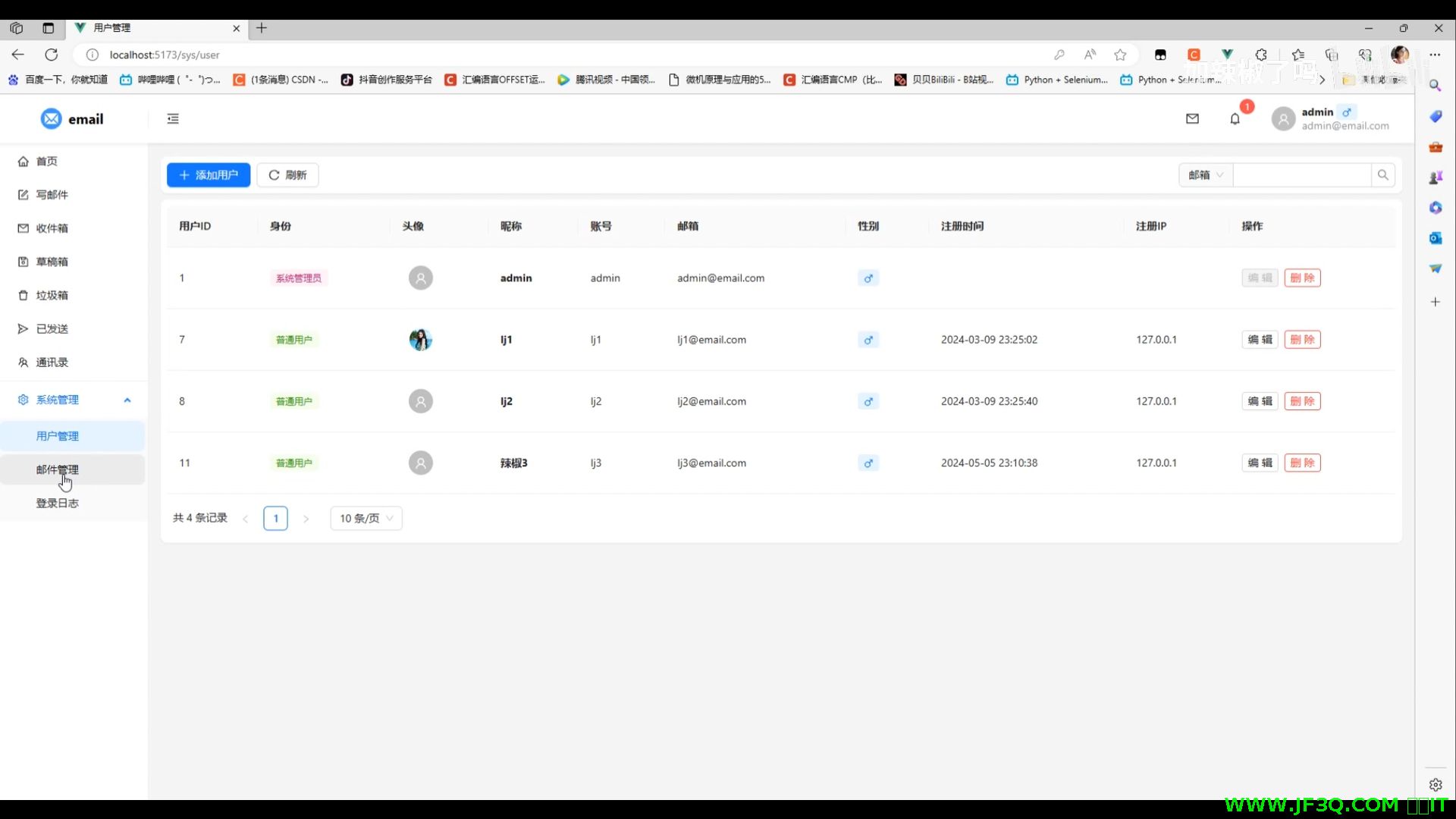Click 删除 for user lj2

click(x=1302, y=401)
